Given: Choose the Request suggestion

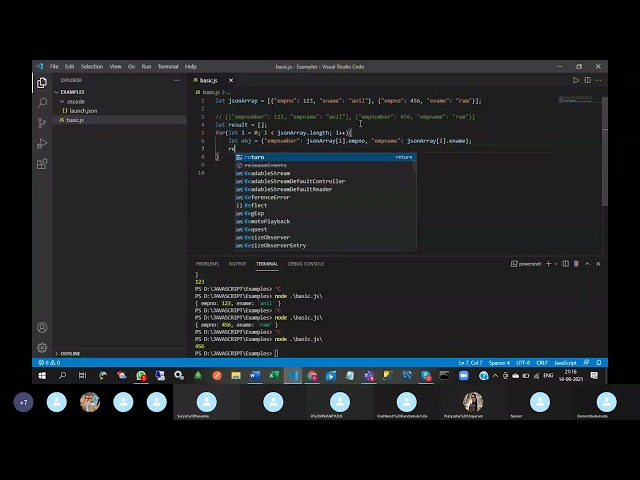Looking at the screenshot, I should click(x=325, y=229).
